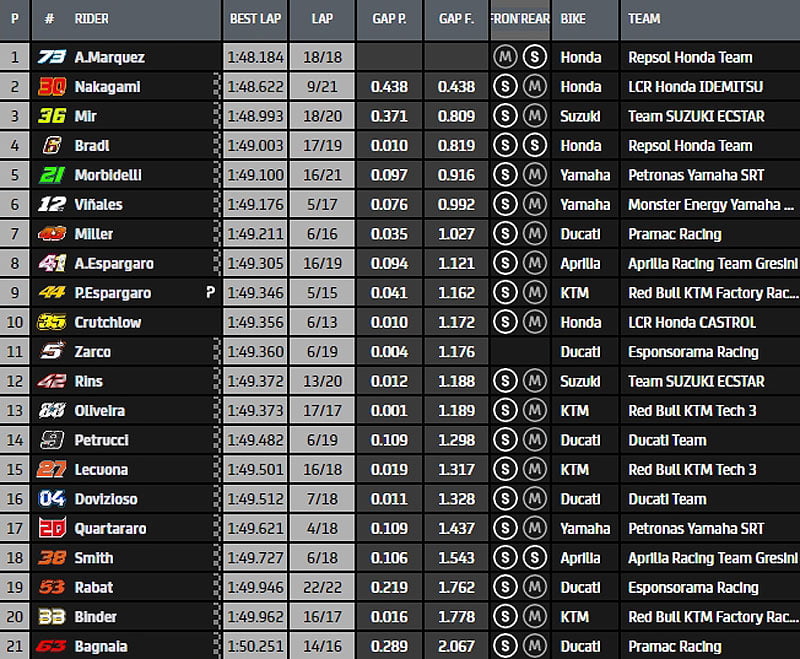Click the pit 'P' indicator beside P.Espargaro

(209, 293)
